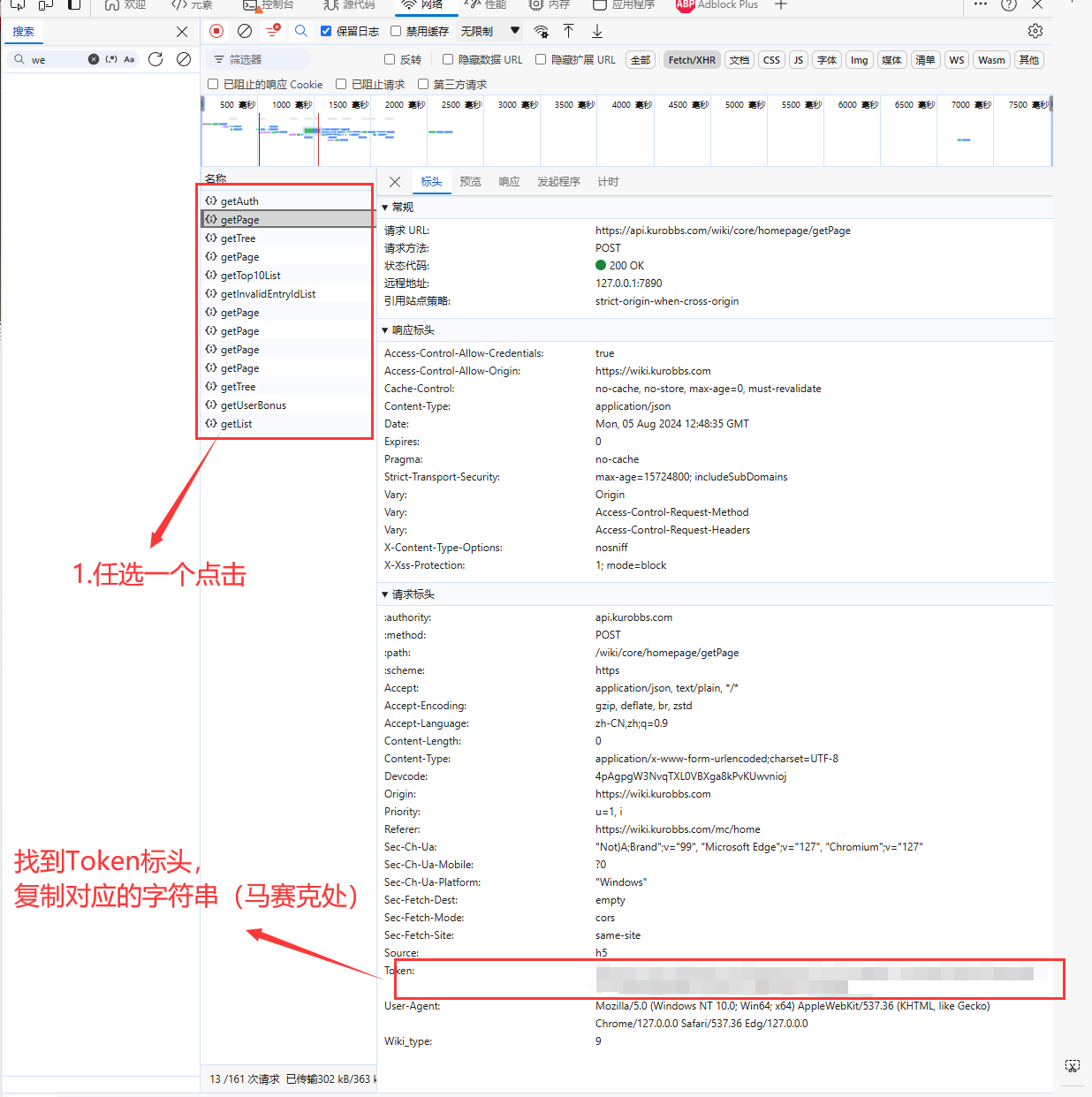Filter requests by 媒体

click(892, 60)
